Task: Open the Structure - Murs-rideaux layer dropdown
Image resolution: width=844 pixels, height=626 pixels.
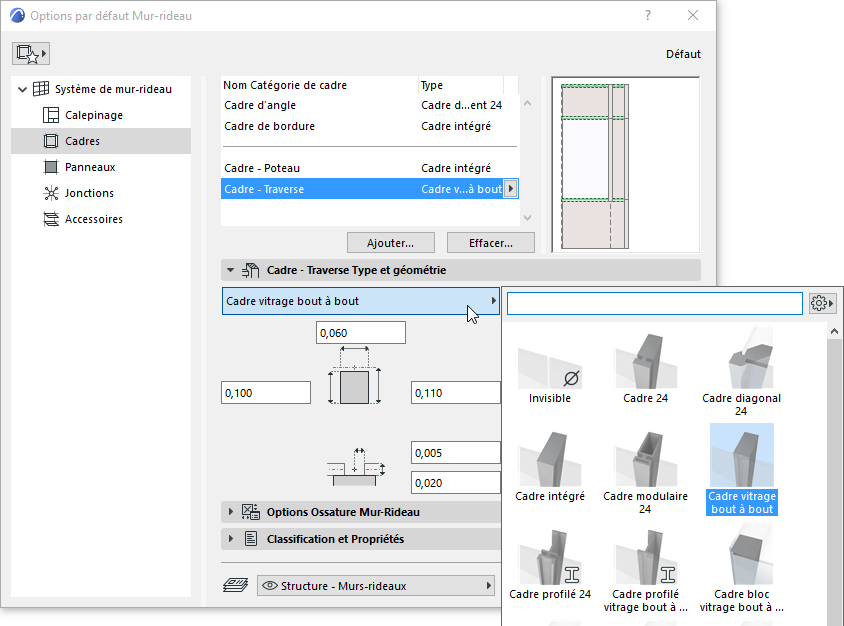Action: pos(376,586)
